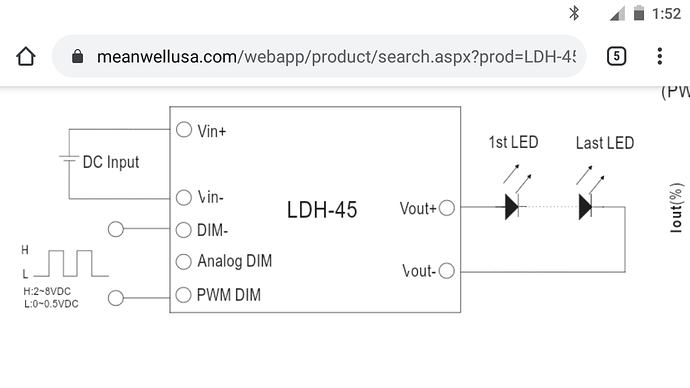Viewport: 690px width, 388px height.
Task: Tap the Last LED diode symbol
Action: point(585,207)
